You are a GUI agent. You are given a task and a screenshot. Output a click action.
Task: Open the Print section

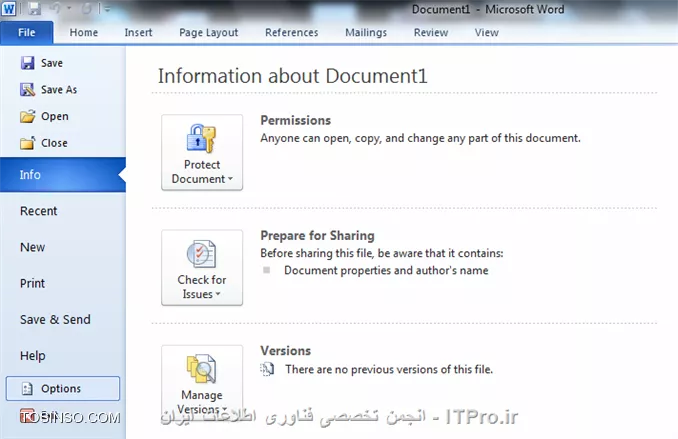[32, 283]
